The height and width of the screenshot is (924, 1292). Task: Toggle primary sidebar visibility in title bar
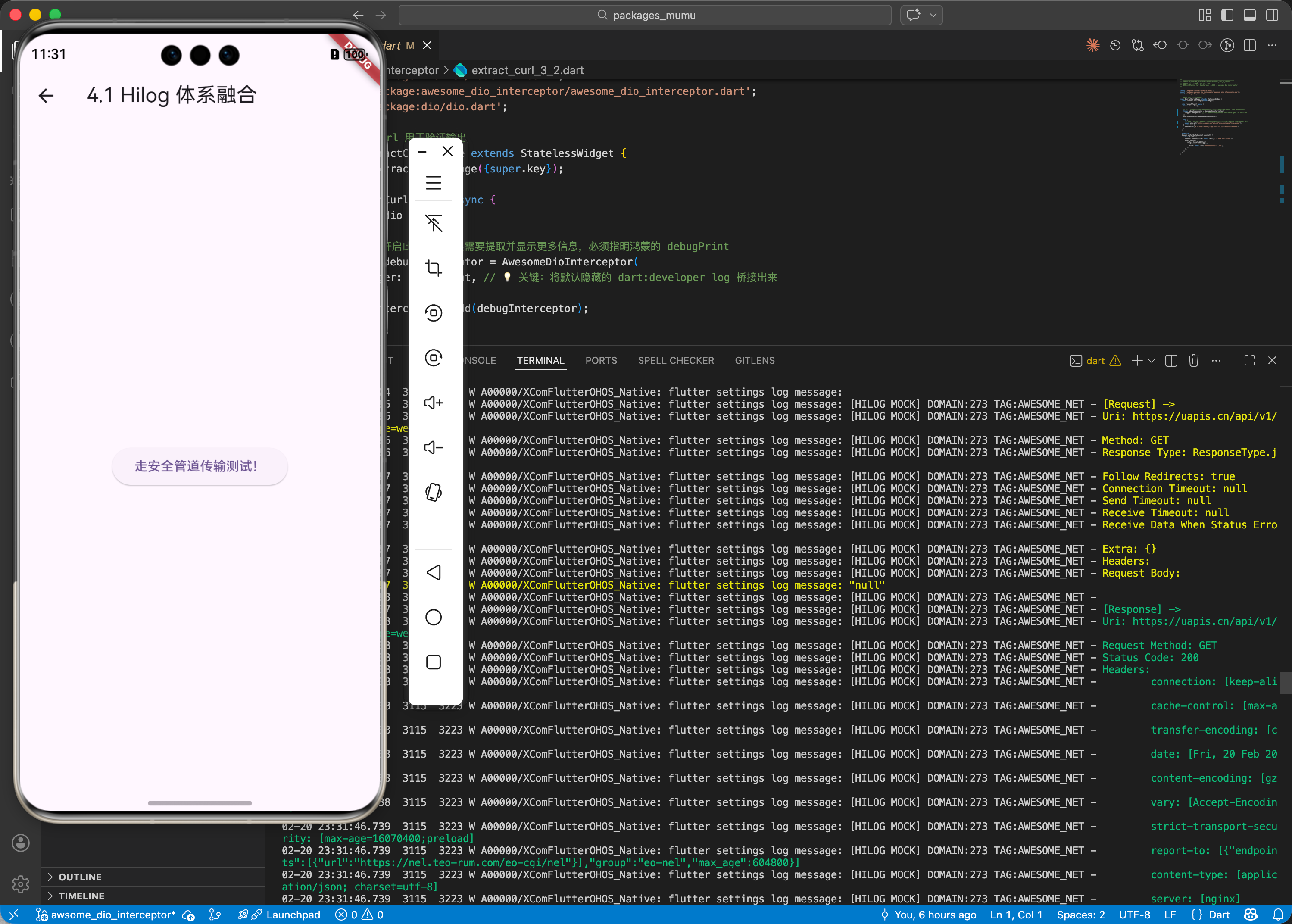(x=1227, y=16)
